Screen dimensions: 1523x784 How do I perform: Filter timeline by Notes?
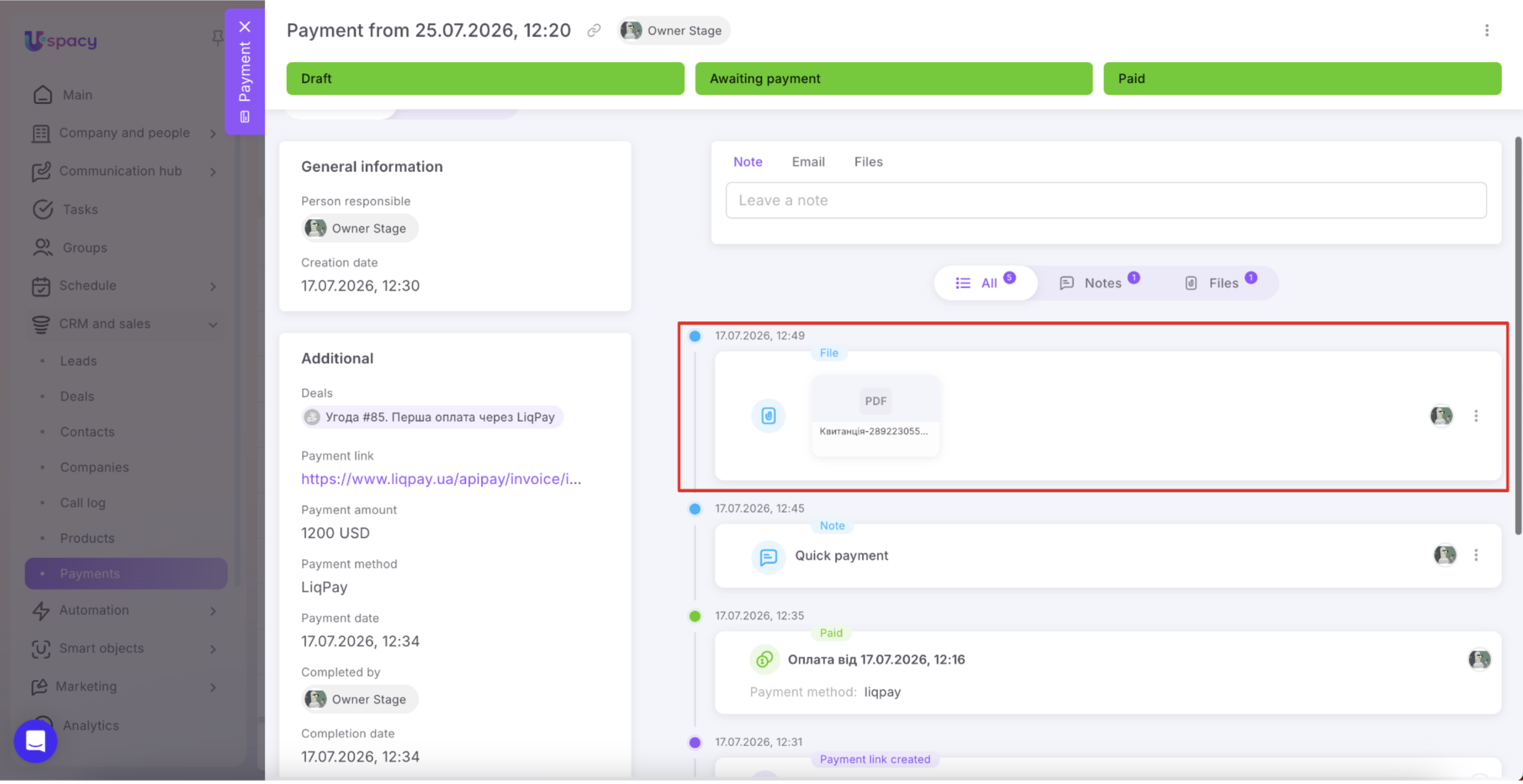pos(1099,283)
